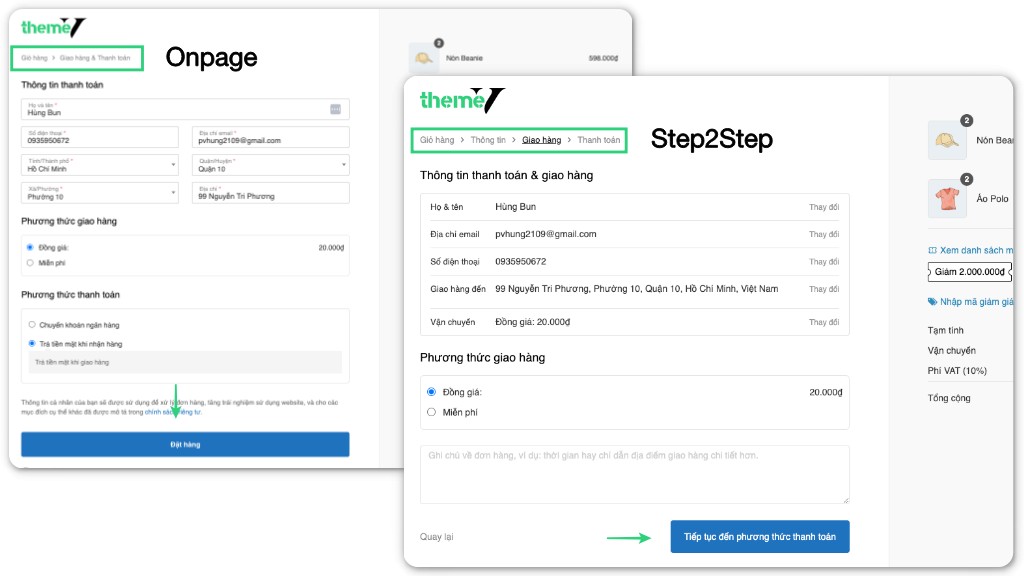Viewport: 1024px width, 576px height.
Task: Click the tag icon next to Nhập mã giảm giá
Action: 932,301
